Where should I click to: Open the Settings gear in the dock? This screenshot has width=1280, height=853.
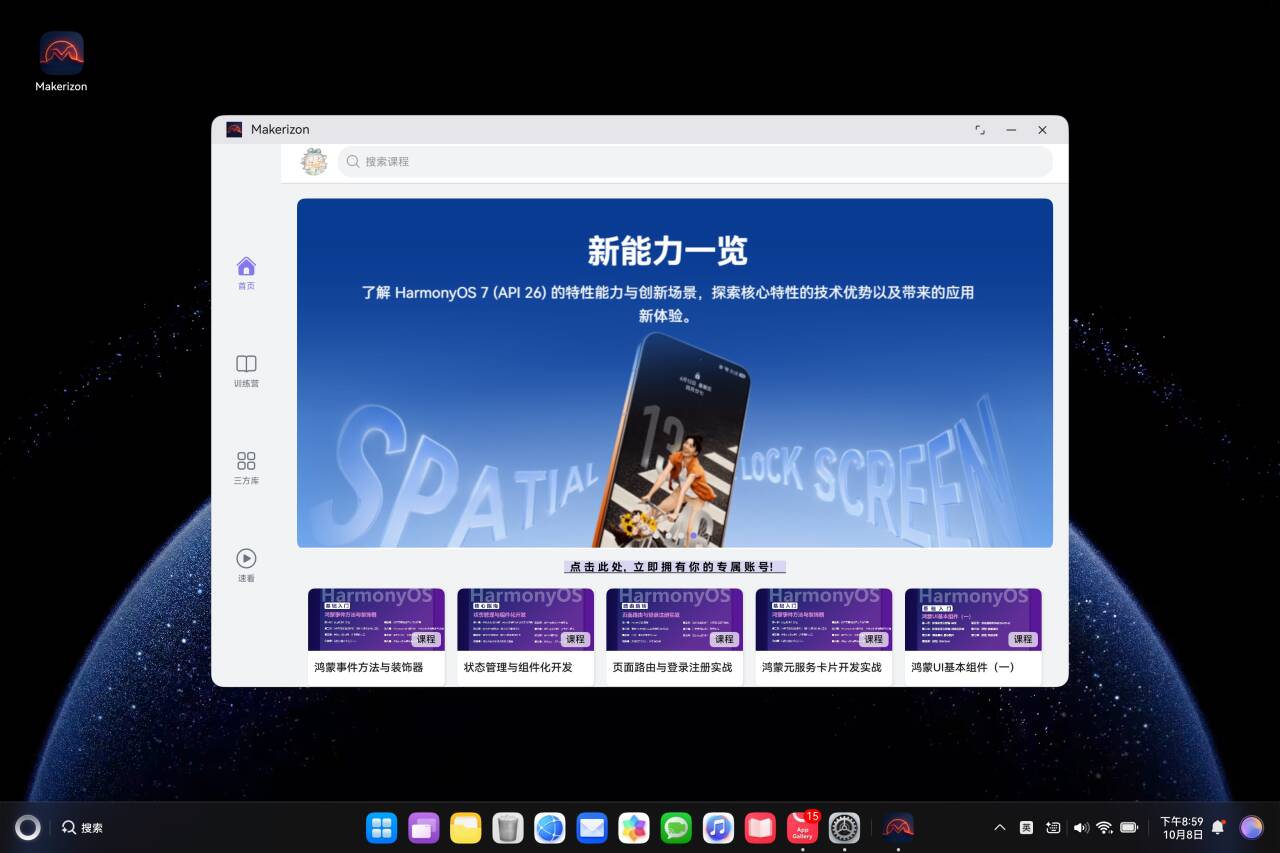click(x=845, y=827)
